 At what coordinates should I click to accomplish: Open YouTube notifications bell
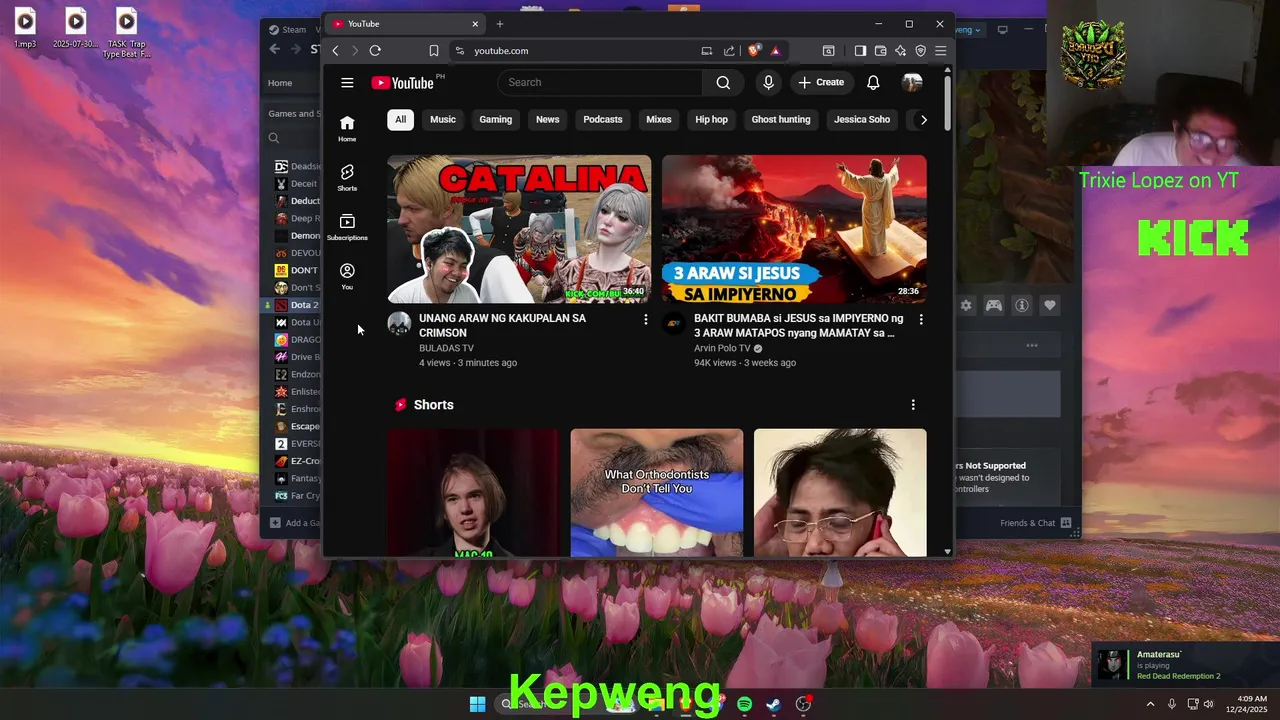coord(873,83)
